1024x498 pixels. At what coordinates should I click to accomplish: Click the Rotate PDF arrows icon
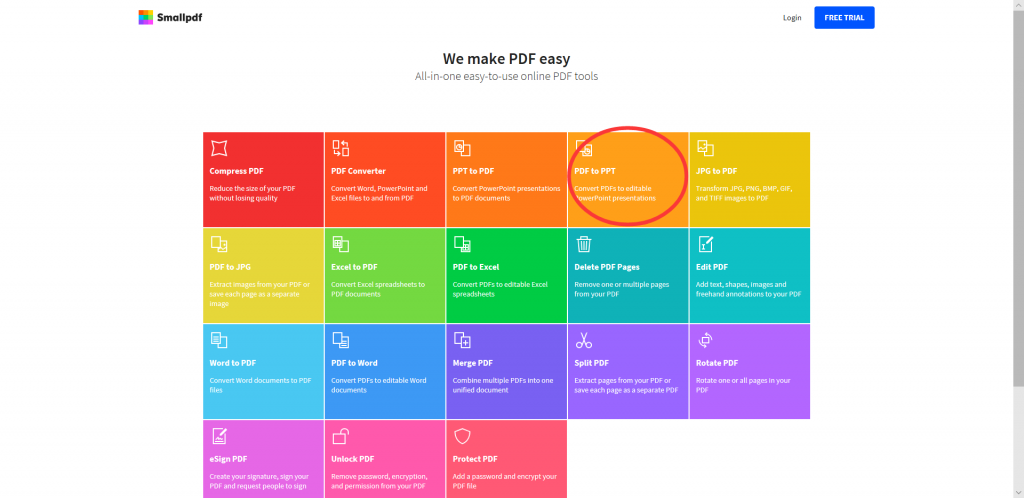point(705,340)
